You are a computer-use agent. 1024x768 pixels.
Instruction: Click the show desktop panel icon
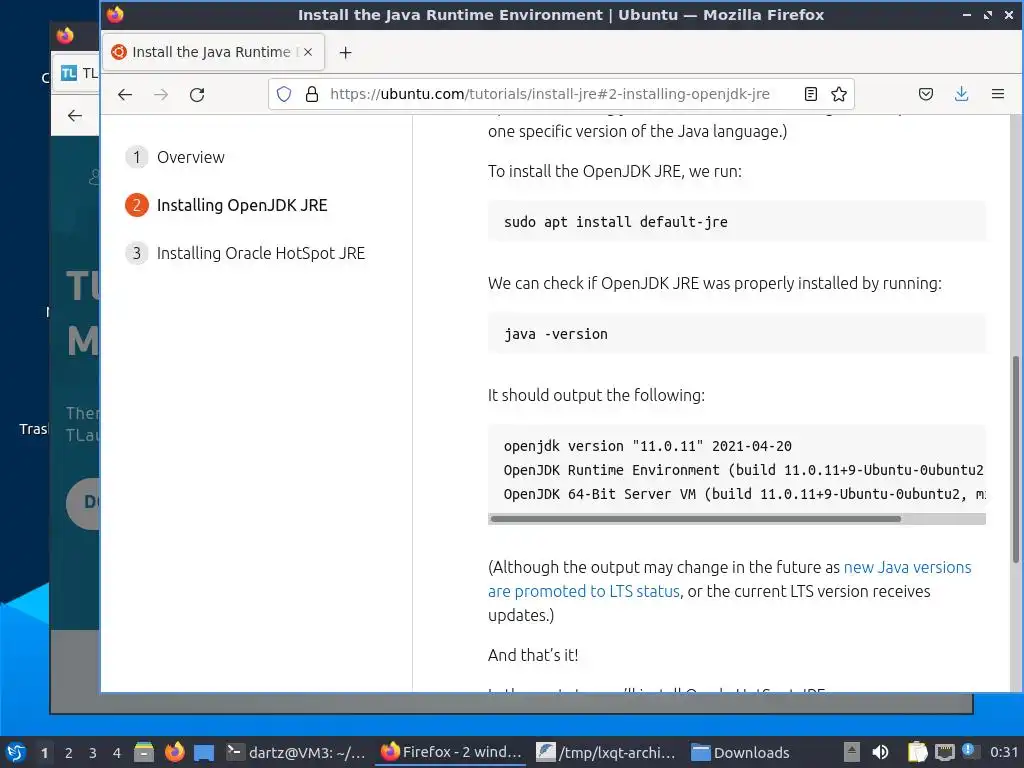tap(204, 752)
